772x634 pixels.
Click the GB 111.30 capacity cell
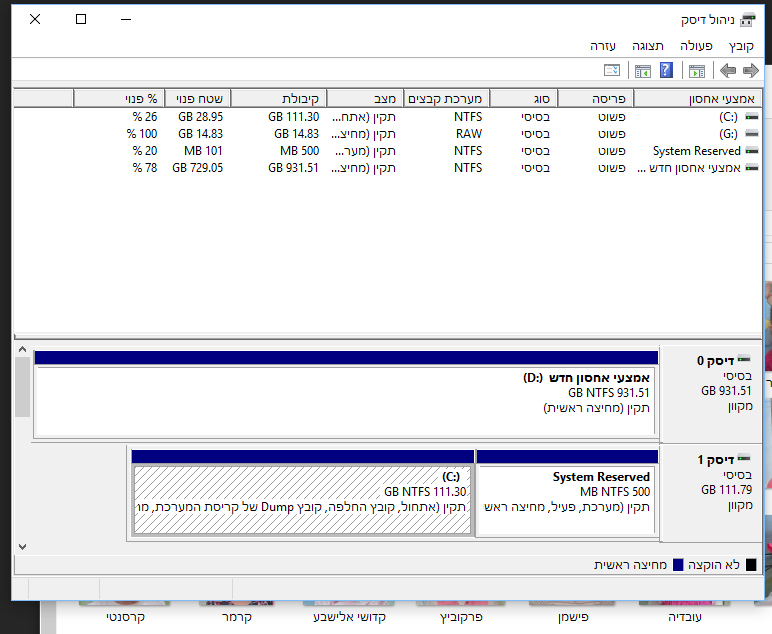293,117
